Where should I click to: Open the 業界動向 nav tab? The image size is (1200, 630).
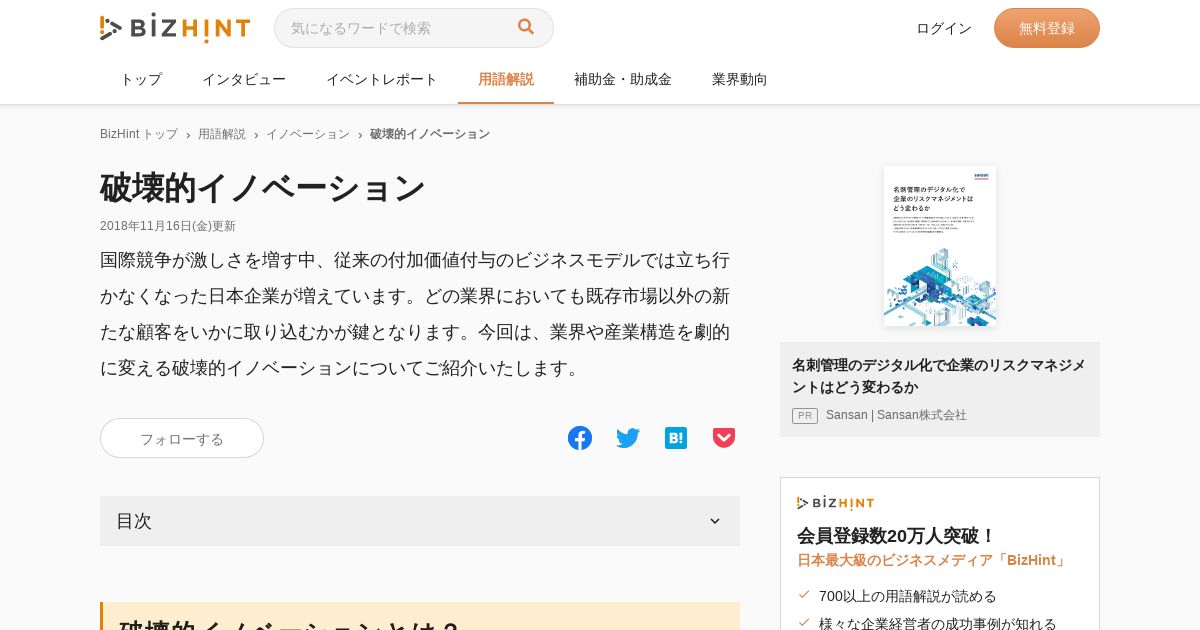pyautogui.click(x=740, y=79)
